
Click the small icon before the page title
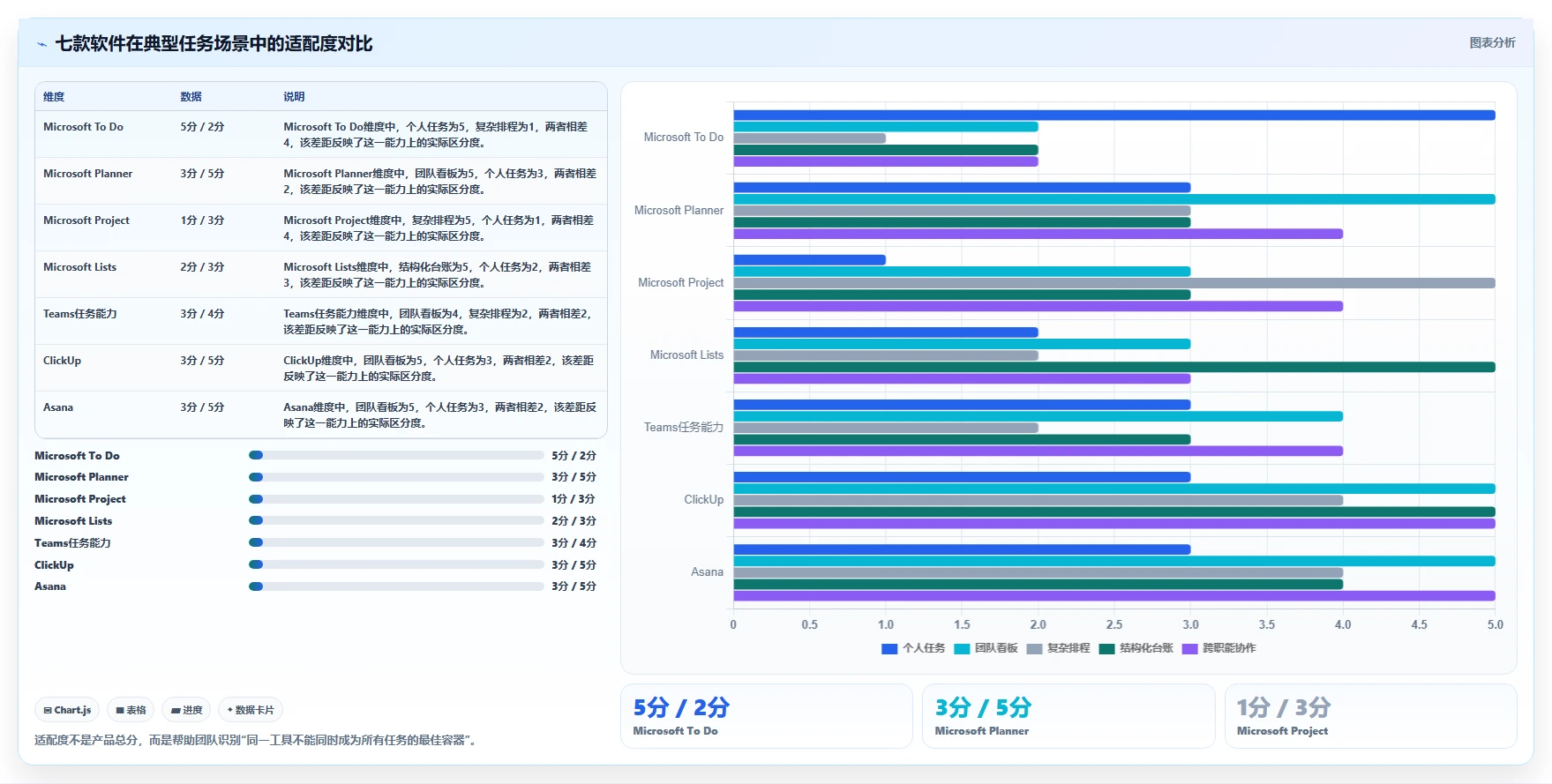(x=41, y=44)
